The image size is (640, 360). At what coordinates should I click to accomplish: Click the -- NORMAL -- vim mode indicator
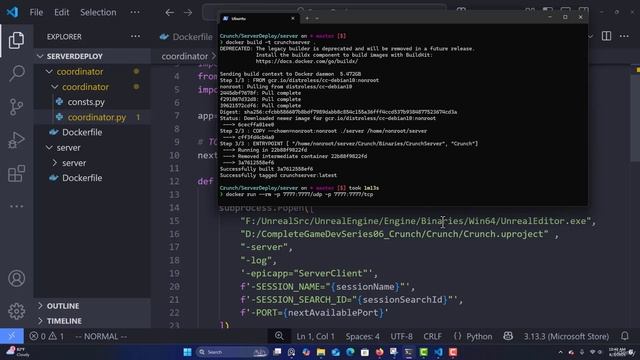click(x=101, y=336)
